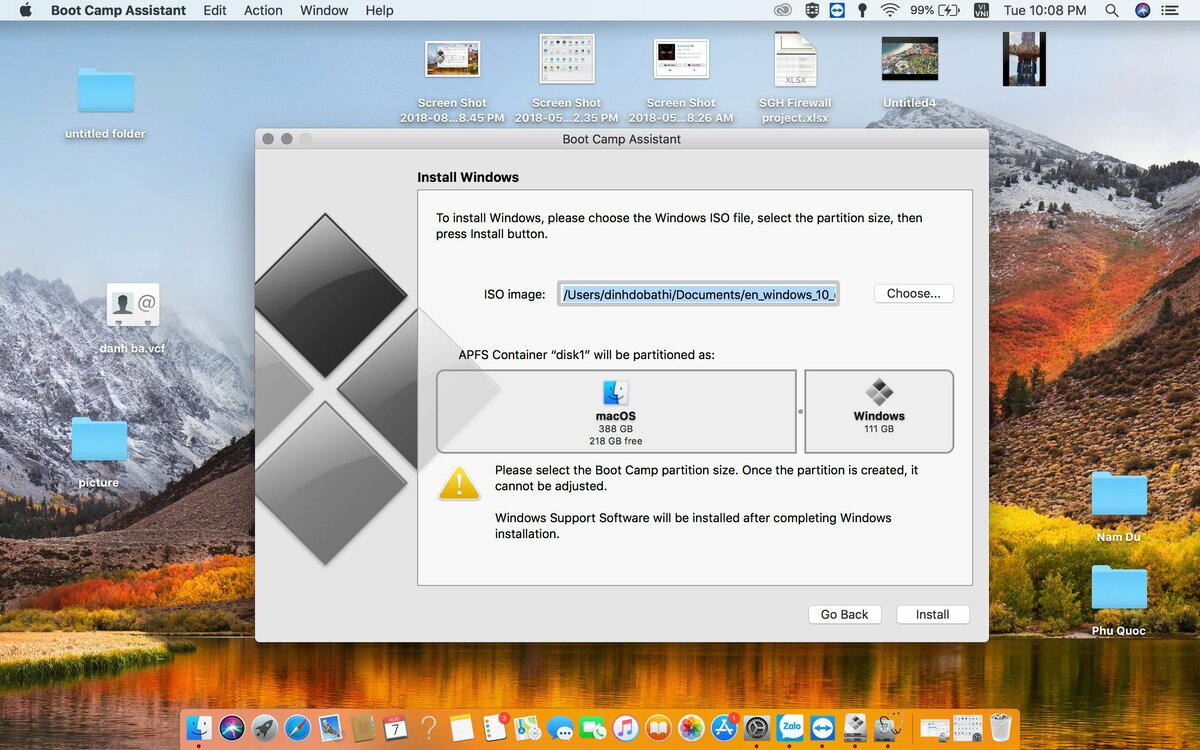Click battery 99% status in menu bar
Viewport: 1200px width, 750px height.
click(935, 10)
